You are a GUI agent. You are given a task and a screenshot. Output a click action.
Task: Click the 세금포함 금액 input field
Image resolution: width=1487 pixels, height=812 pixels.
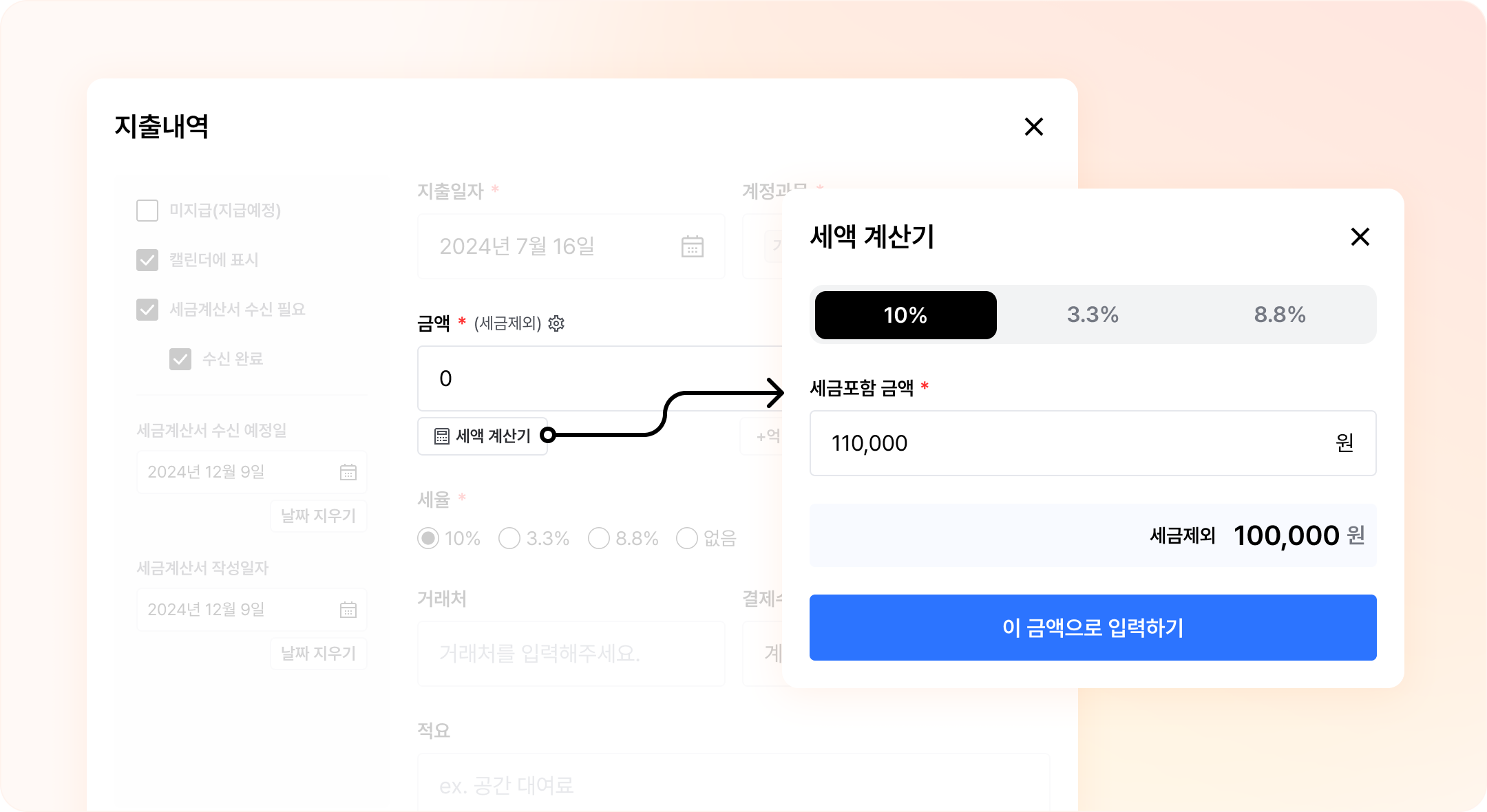(1074, 443)
